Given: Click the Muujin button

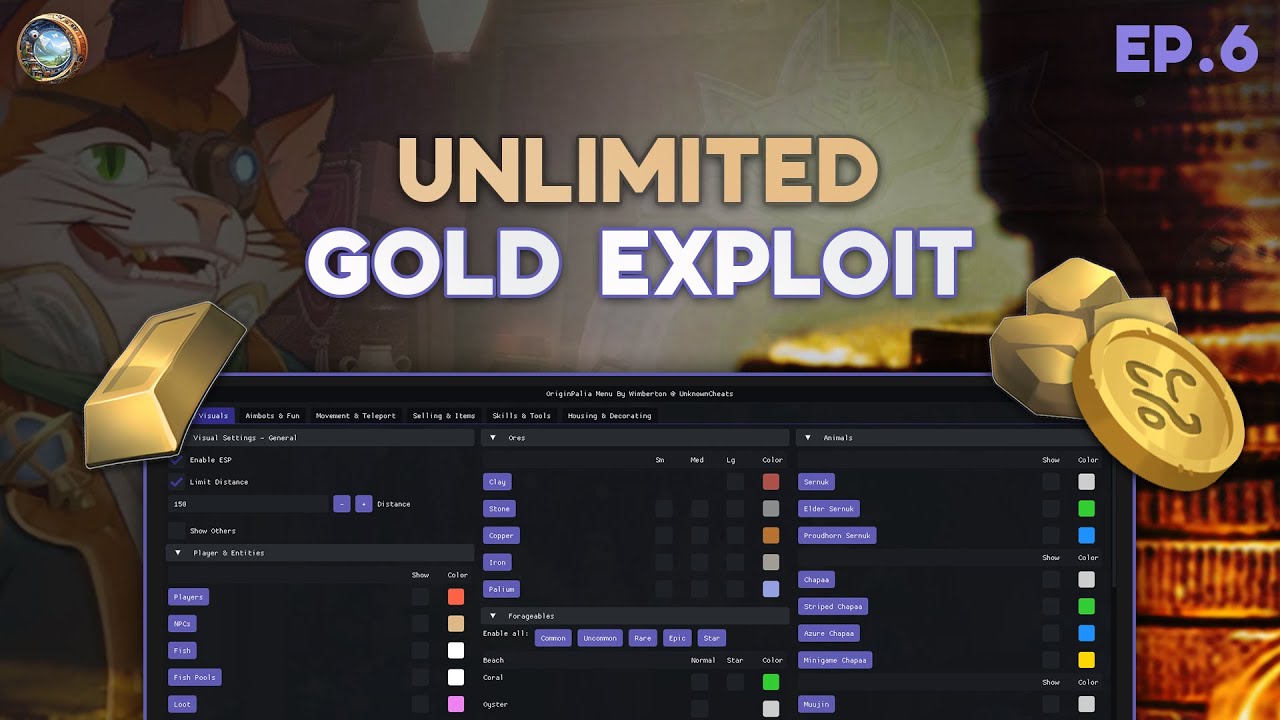Looking at the screenshot, I should tap(817, 704).
